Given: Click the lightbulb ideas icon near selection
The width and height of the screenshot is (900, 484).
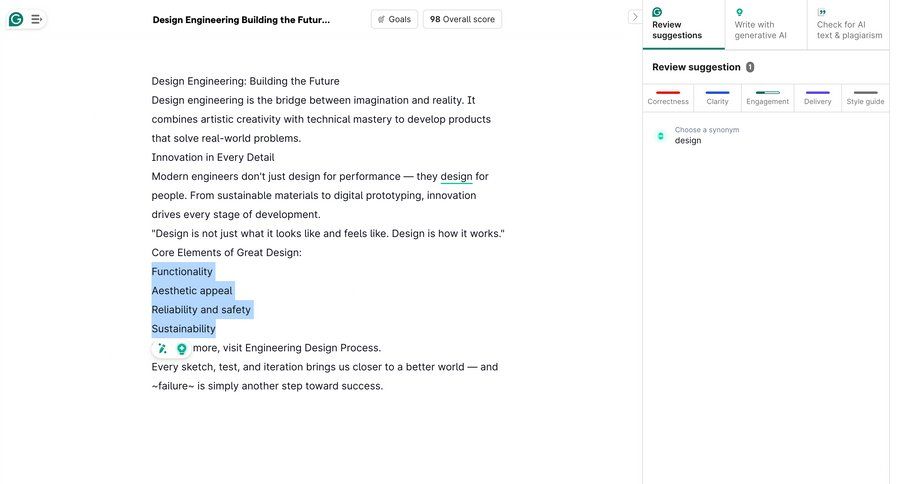Looking at the screenshot, I should pyautogui.click(x=181, y=349).
